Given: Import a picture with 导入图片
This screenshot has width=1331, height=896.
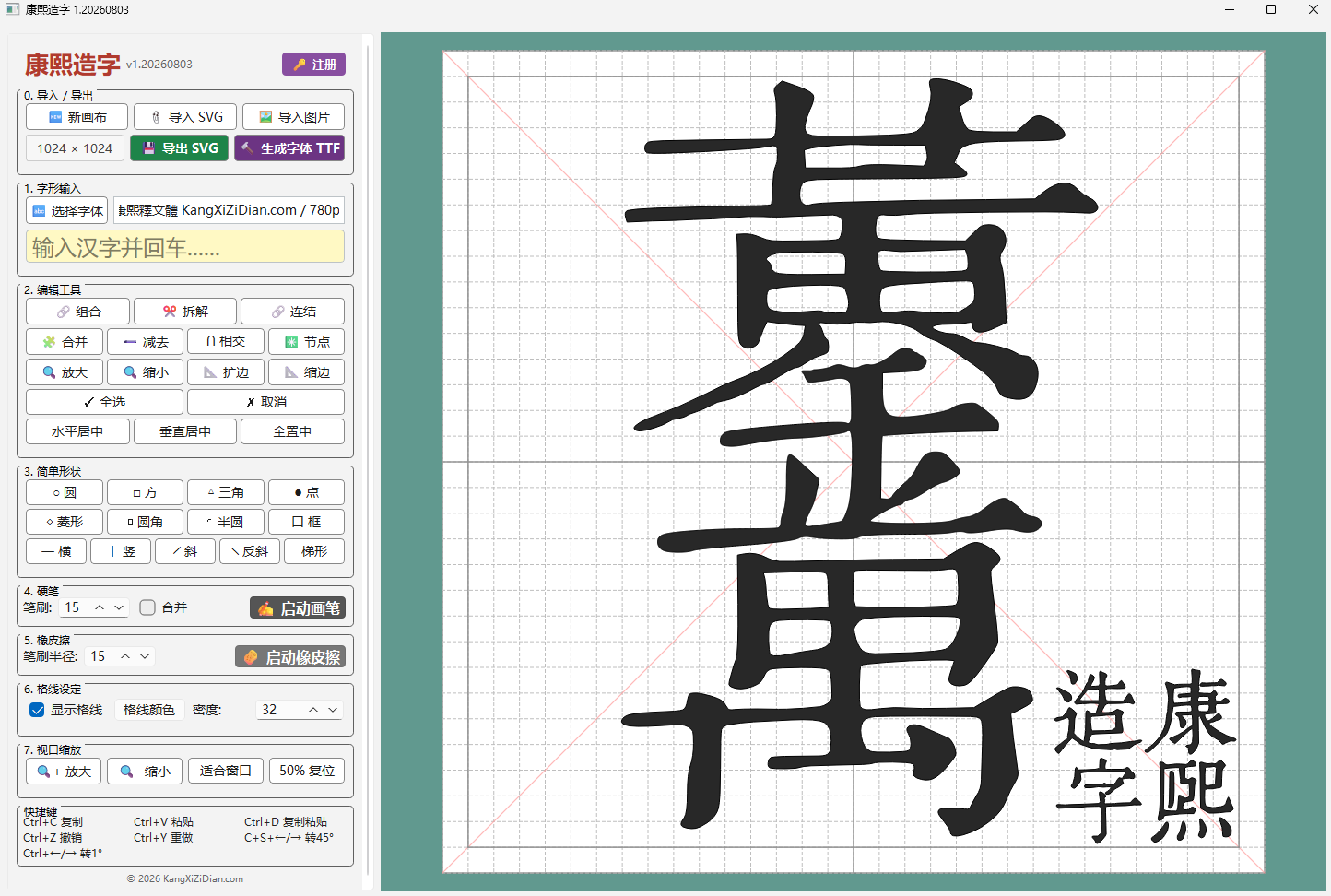Looking at the screenshot, I should (293, 117).
